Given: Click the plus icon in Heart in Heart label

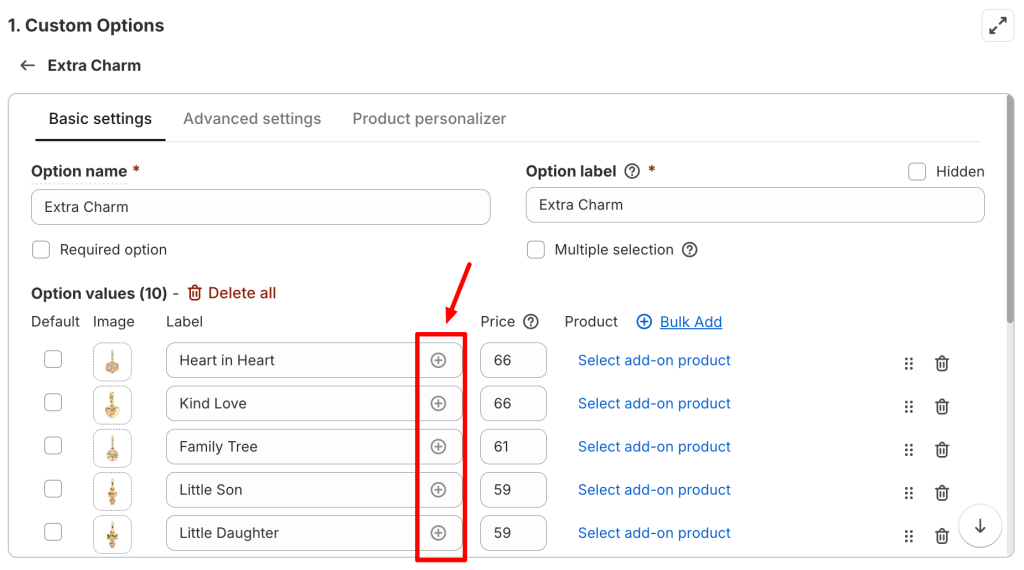Looking at the screenshot, I should 438,360.
